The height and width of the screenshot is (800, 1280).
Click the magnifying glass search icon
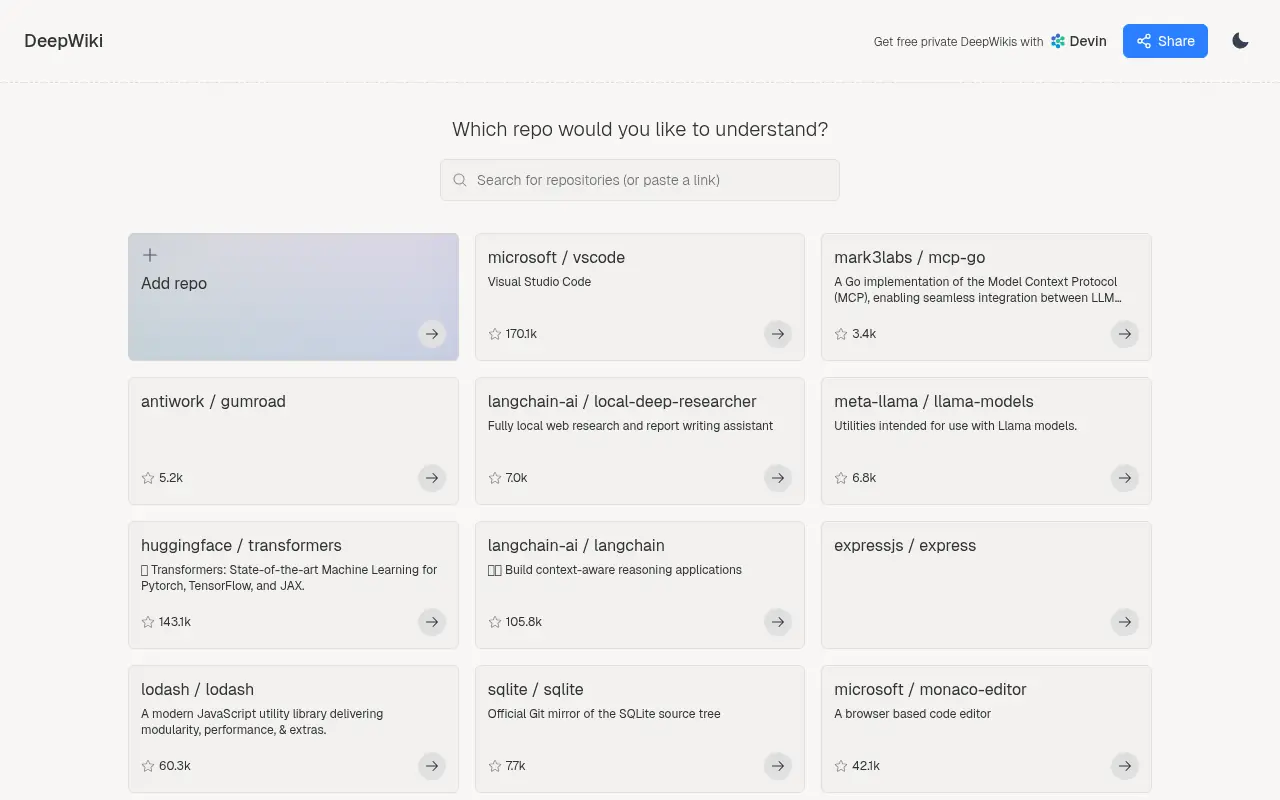[x=460, y=180]
